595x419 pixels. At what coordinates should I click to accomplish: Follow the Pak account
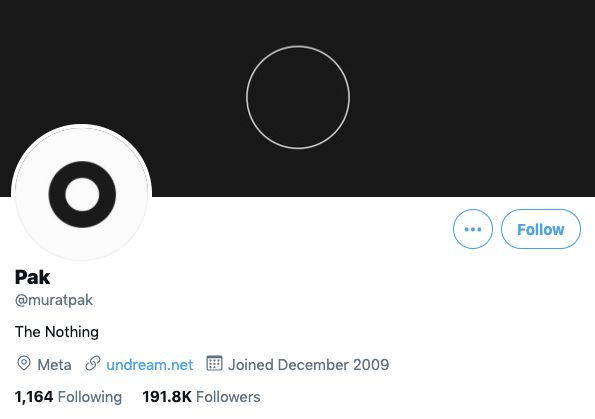(x=541, y=229)
